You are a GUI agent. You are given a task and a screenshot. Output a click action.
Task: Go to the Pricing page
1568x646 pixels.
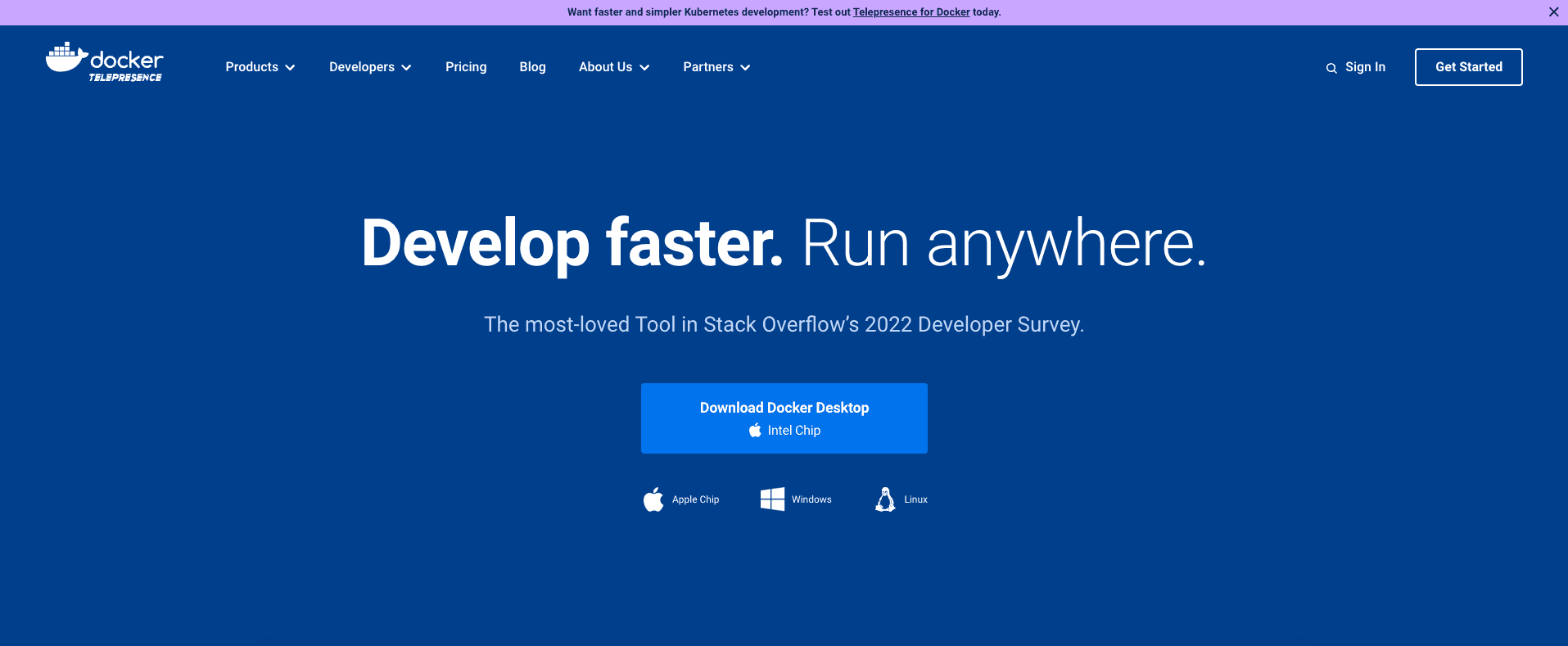click(x=466, y=67)
